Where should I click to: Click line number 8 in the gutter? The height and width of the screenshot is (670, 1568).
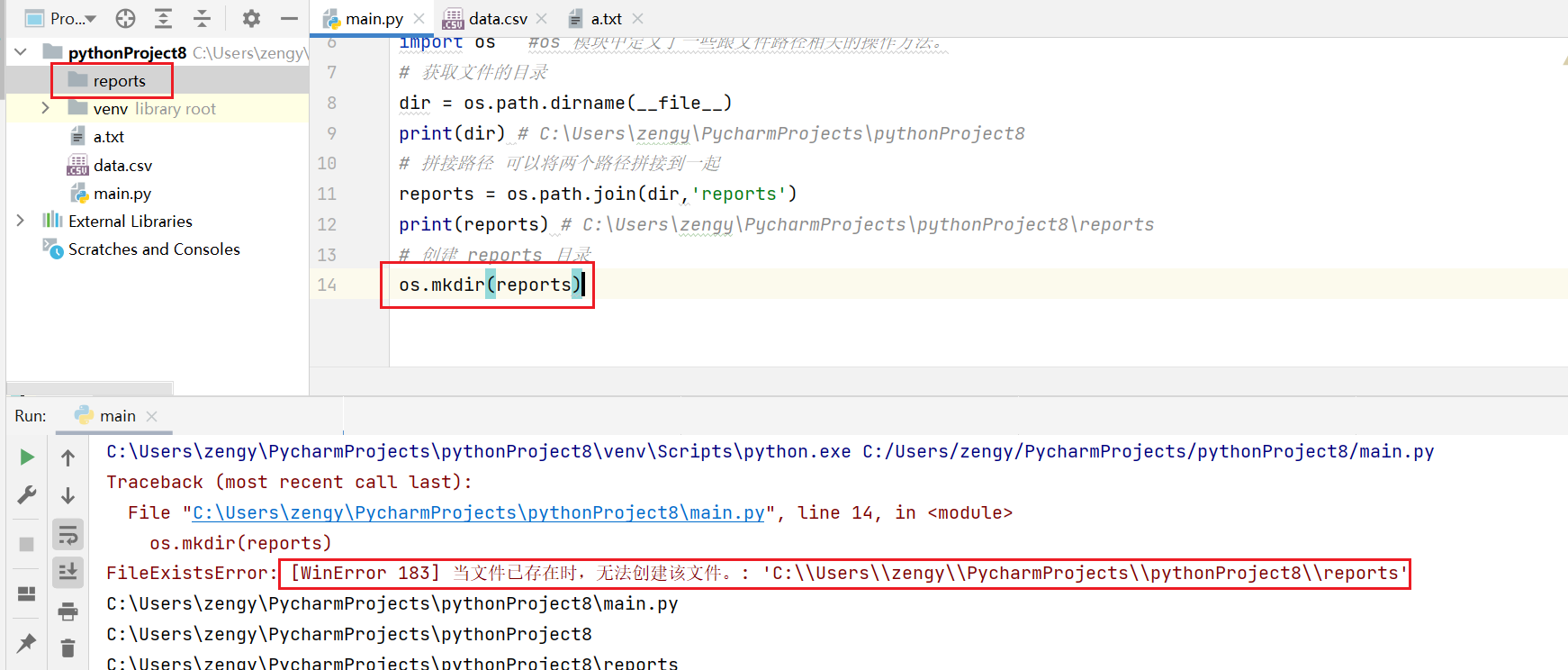tap(332, 103)
